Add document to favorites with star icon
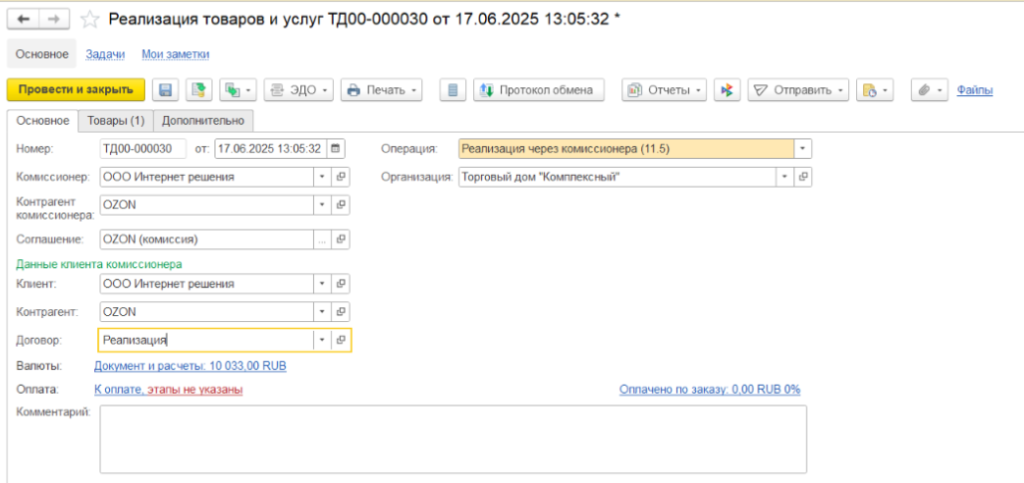Image resolution: width=1024 pixels, height=483 pixels. pyautogui.click(x=90, y=19)
